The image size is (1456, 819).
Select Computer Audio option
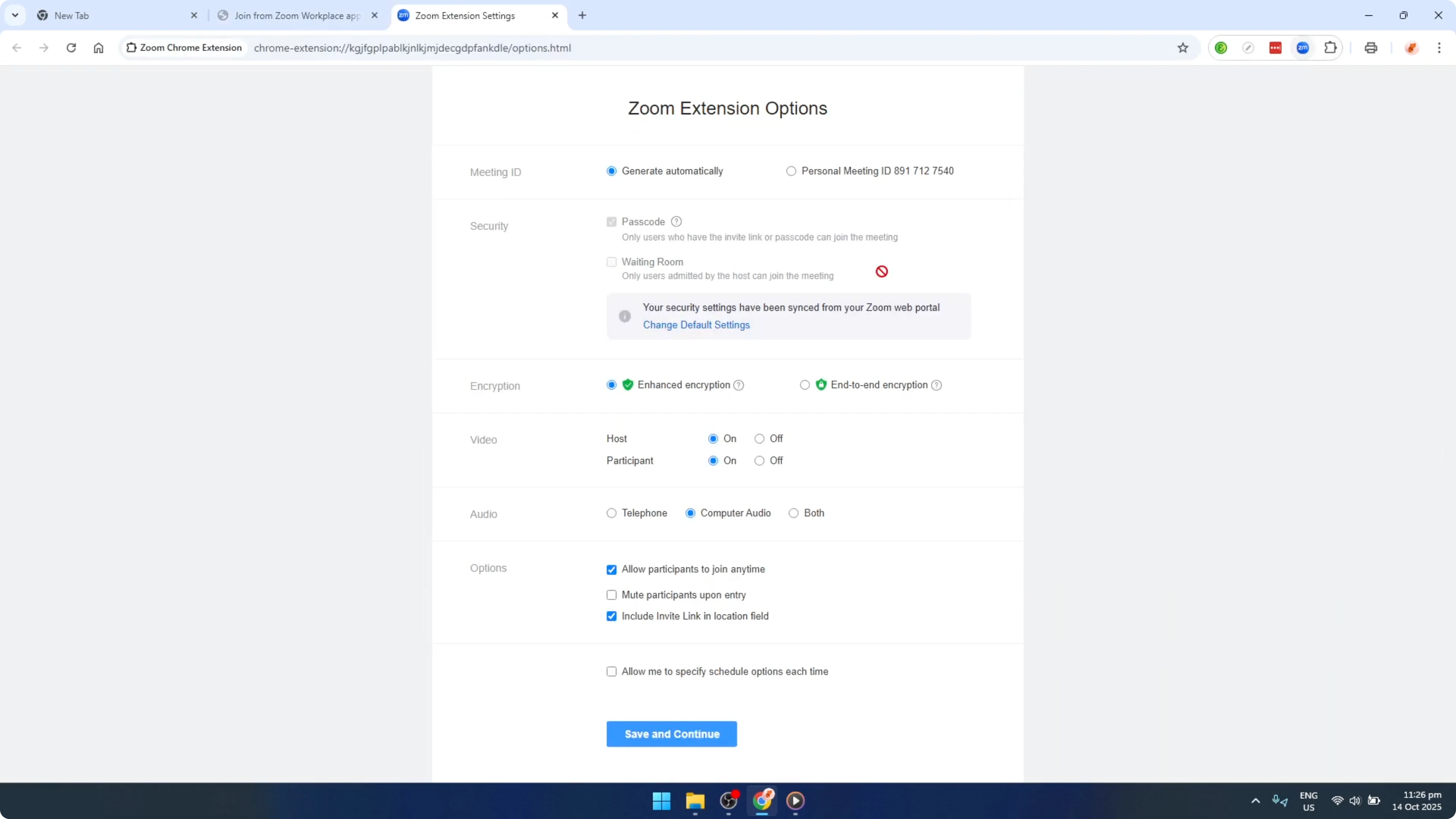pyautogui.click(x=690, y=513)
